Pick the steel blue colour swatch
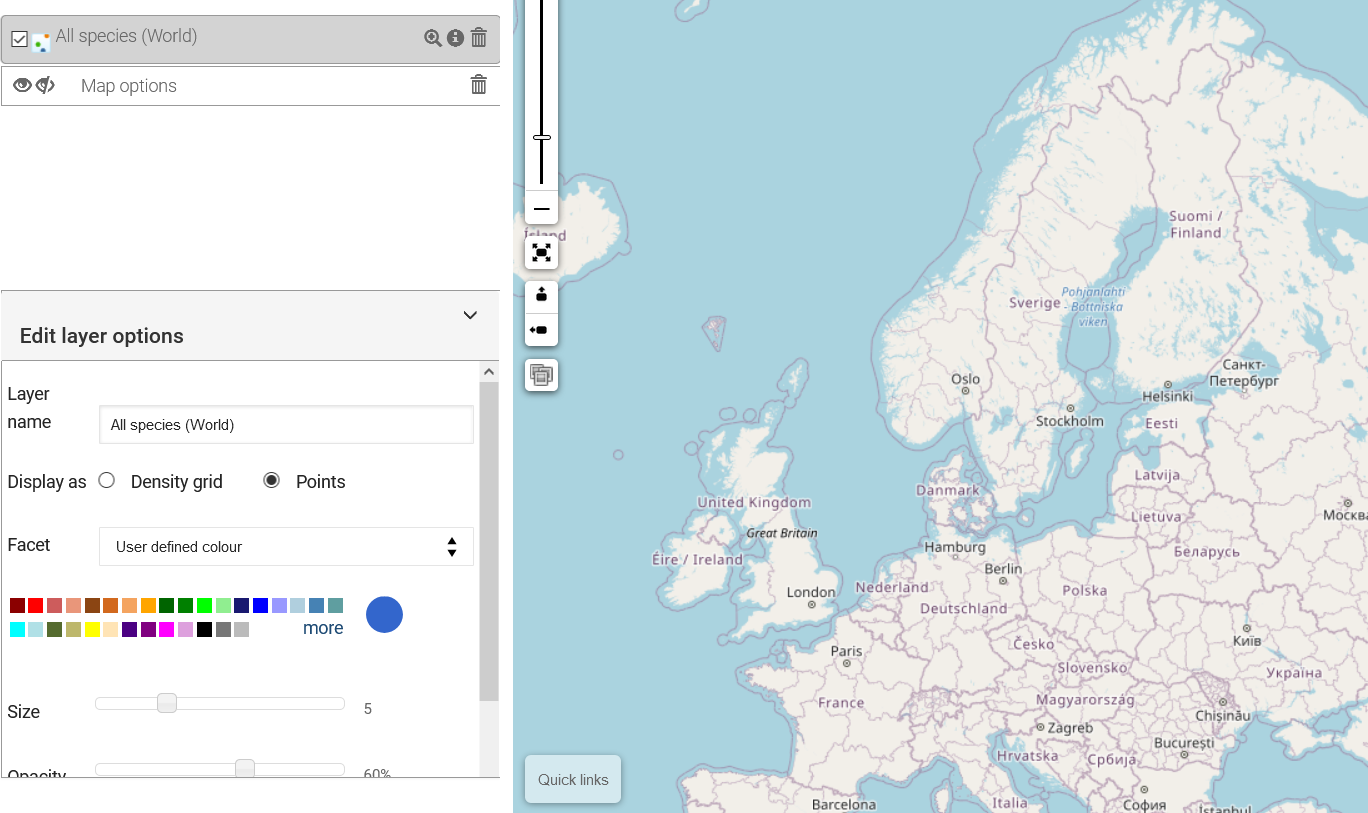1368x813 pixels. coord(316,605)
